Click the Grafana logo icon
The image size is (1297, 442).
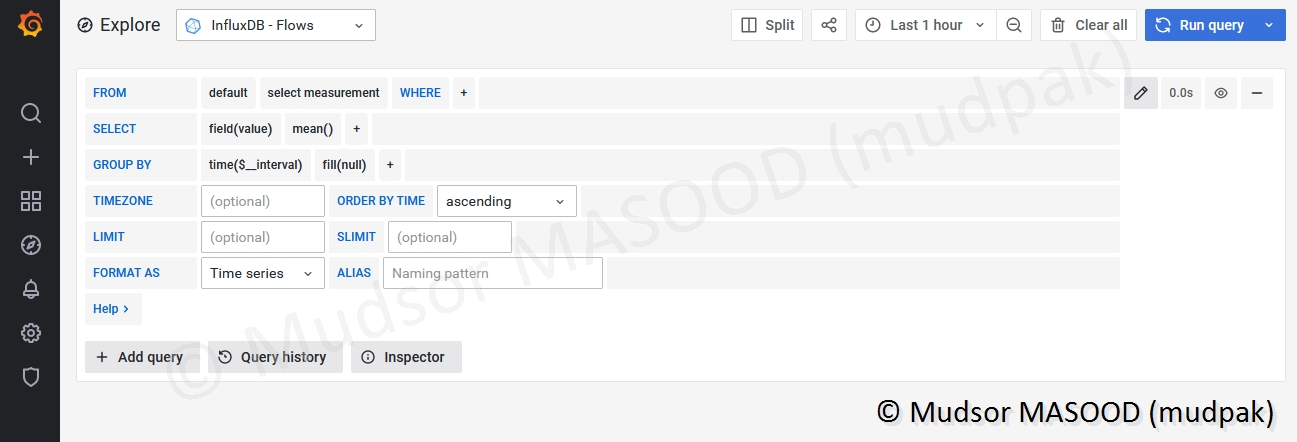tap(30, 24)
